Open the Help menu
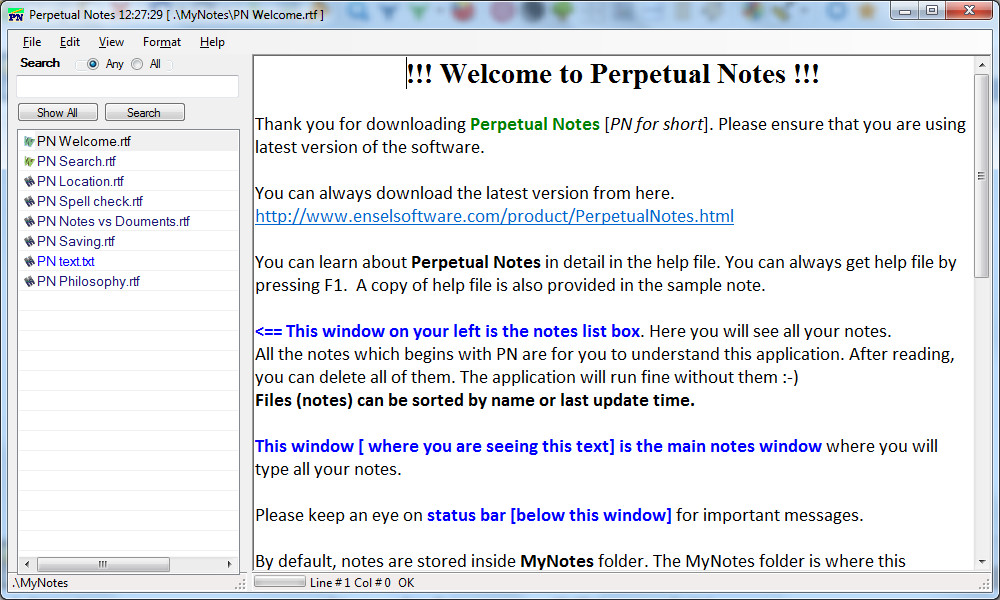This screenshot has width=1000, height=600. coord(212,42)
